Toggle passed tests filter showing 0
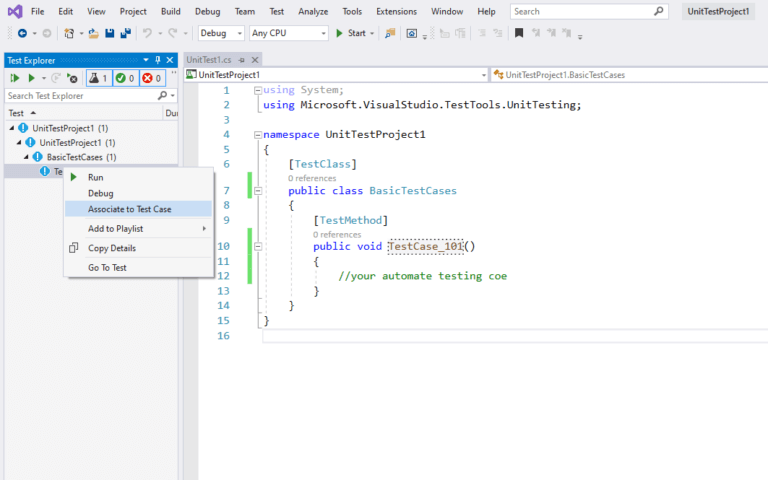768x480 pixels. 125,78
